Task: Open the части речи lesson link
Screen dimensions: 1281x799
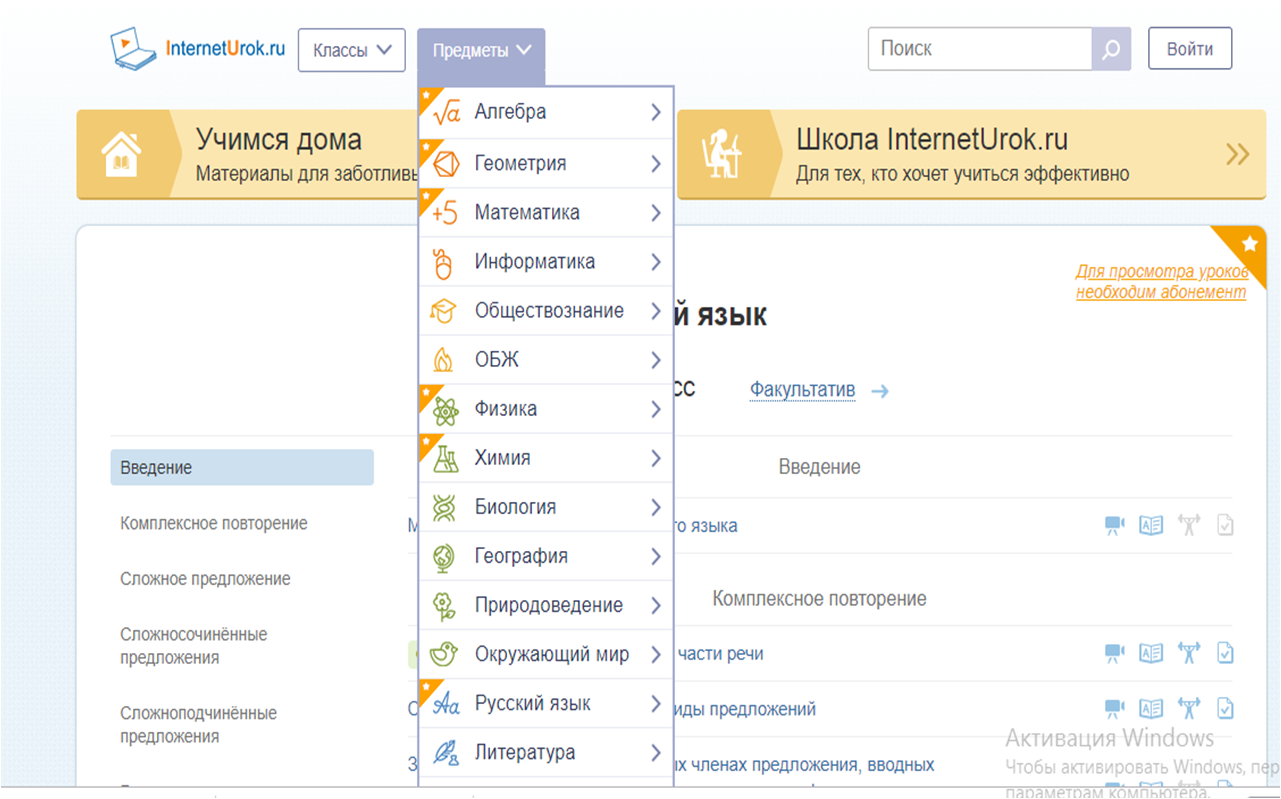Action: 720,654
